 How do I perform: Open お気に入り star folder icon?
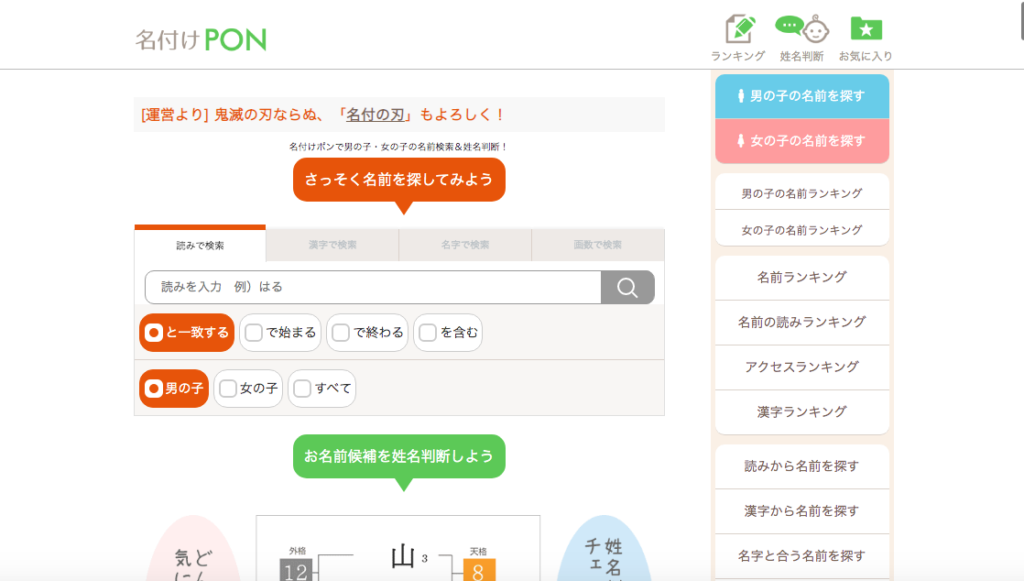(865, 30)
